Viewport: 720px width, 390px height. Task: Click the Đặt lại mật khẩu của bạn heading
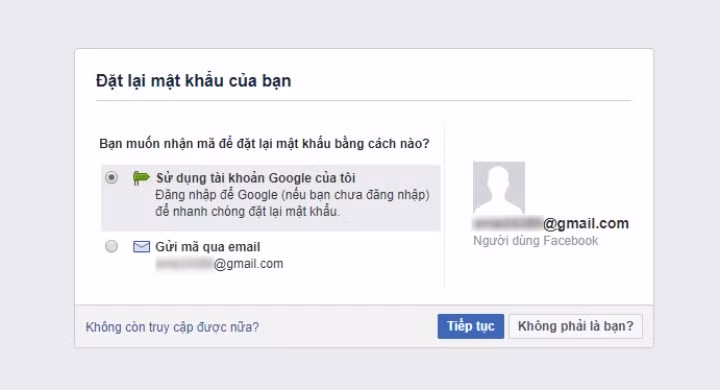[x=193, y=81]
